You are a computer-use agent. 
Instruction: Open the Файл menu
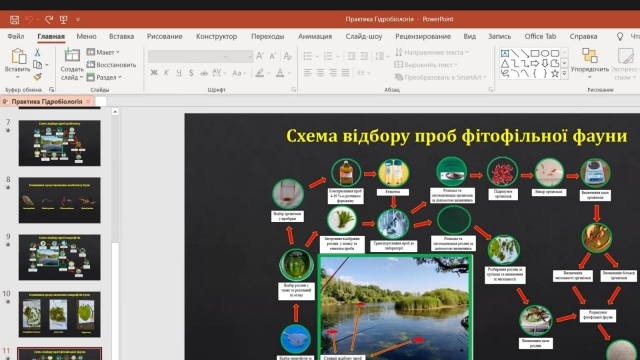point(16,36)
